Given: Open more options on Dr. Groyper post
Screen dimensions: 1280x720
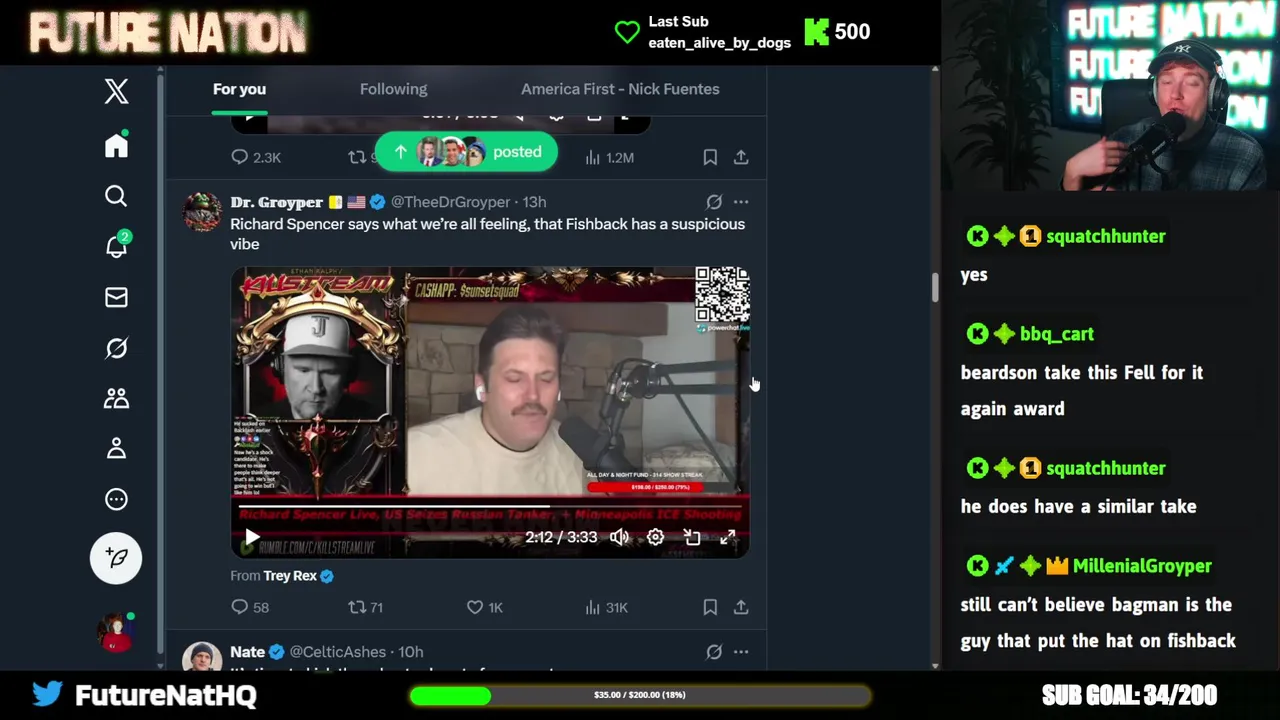Looking at the screenshot, I should 741,202.
